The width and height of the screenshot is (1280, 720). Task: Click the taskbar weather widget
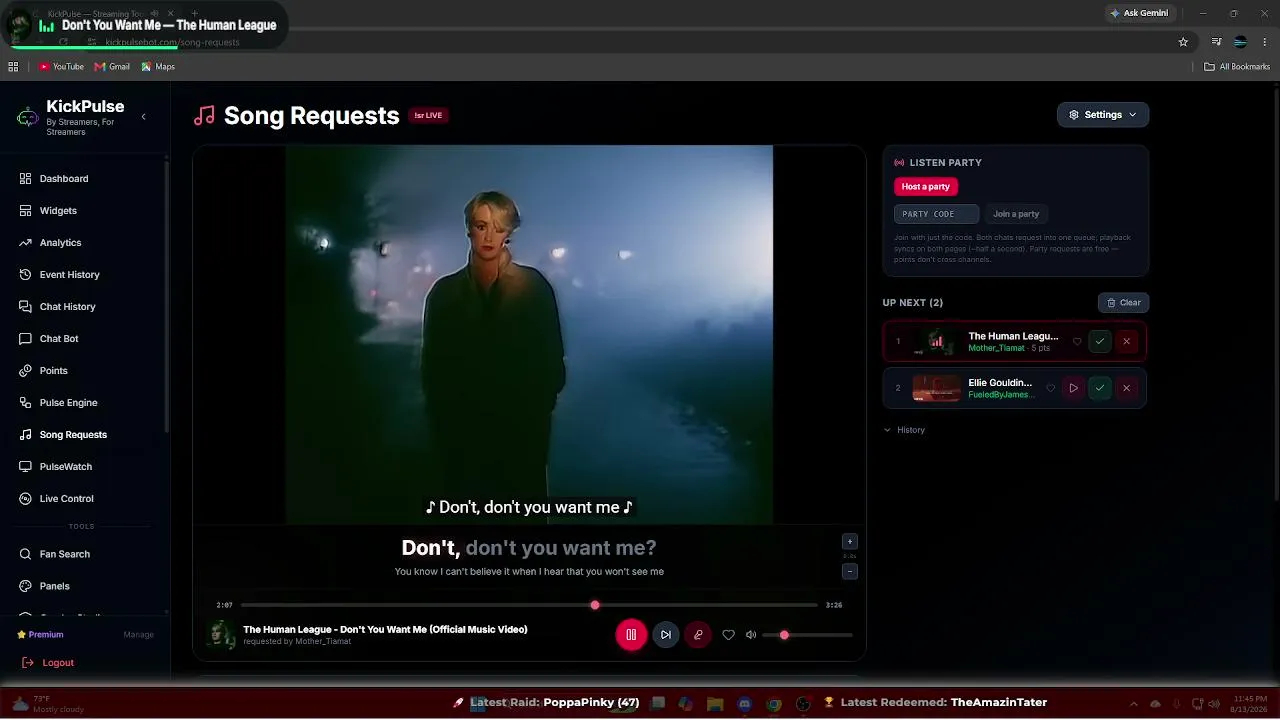pos(47,704)
